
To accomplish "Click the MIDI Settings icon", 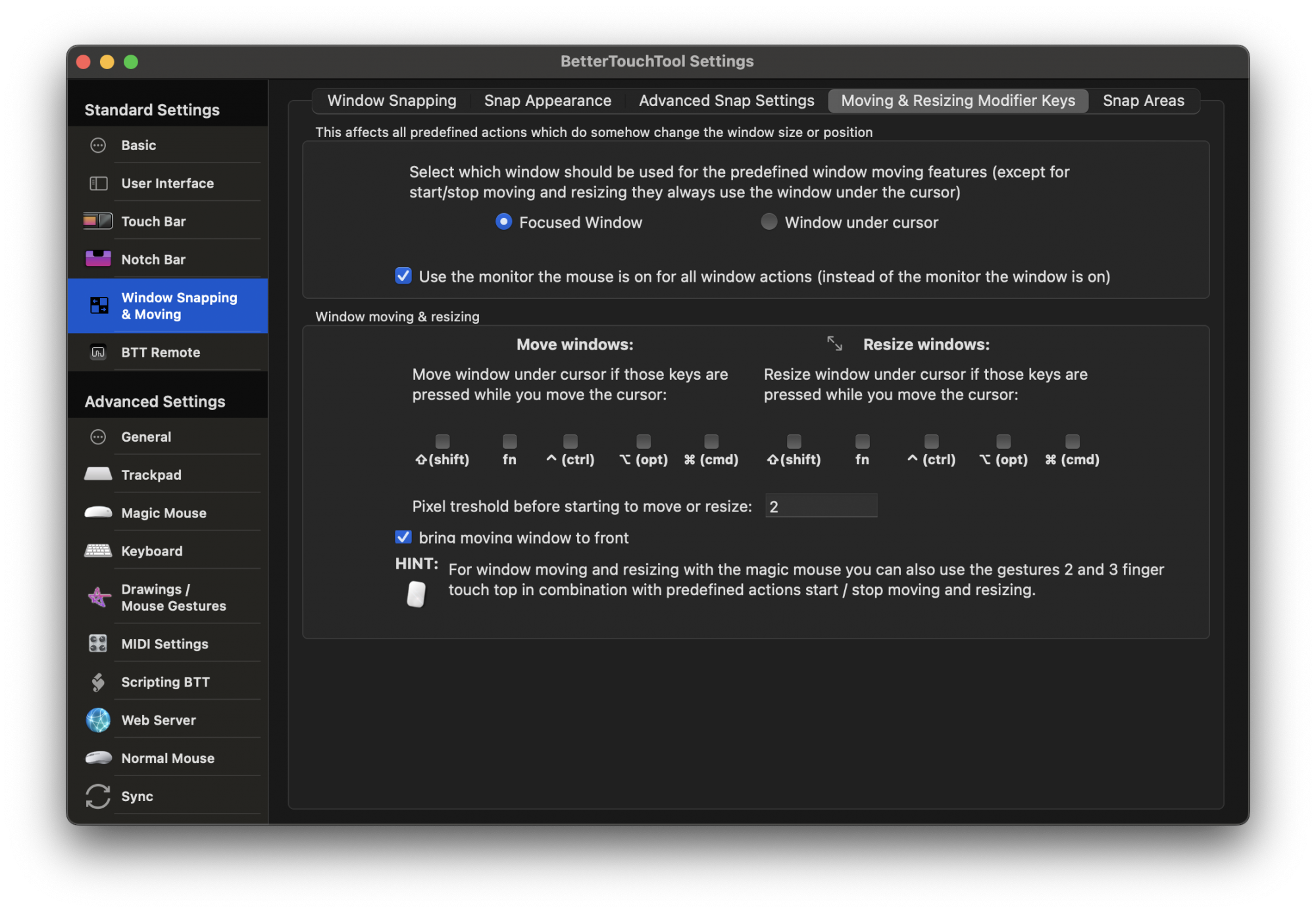I will [x=98, y=643].
